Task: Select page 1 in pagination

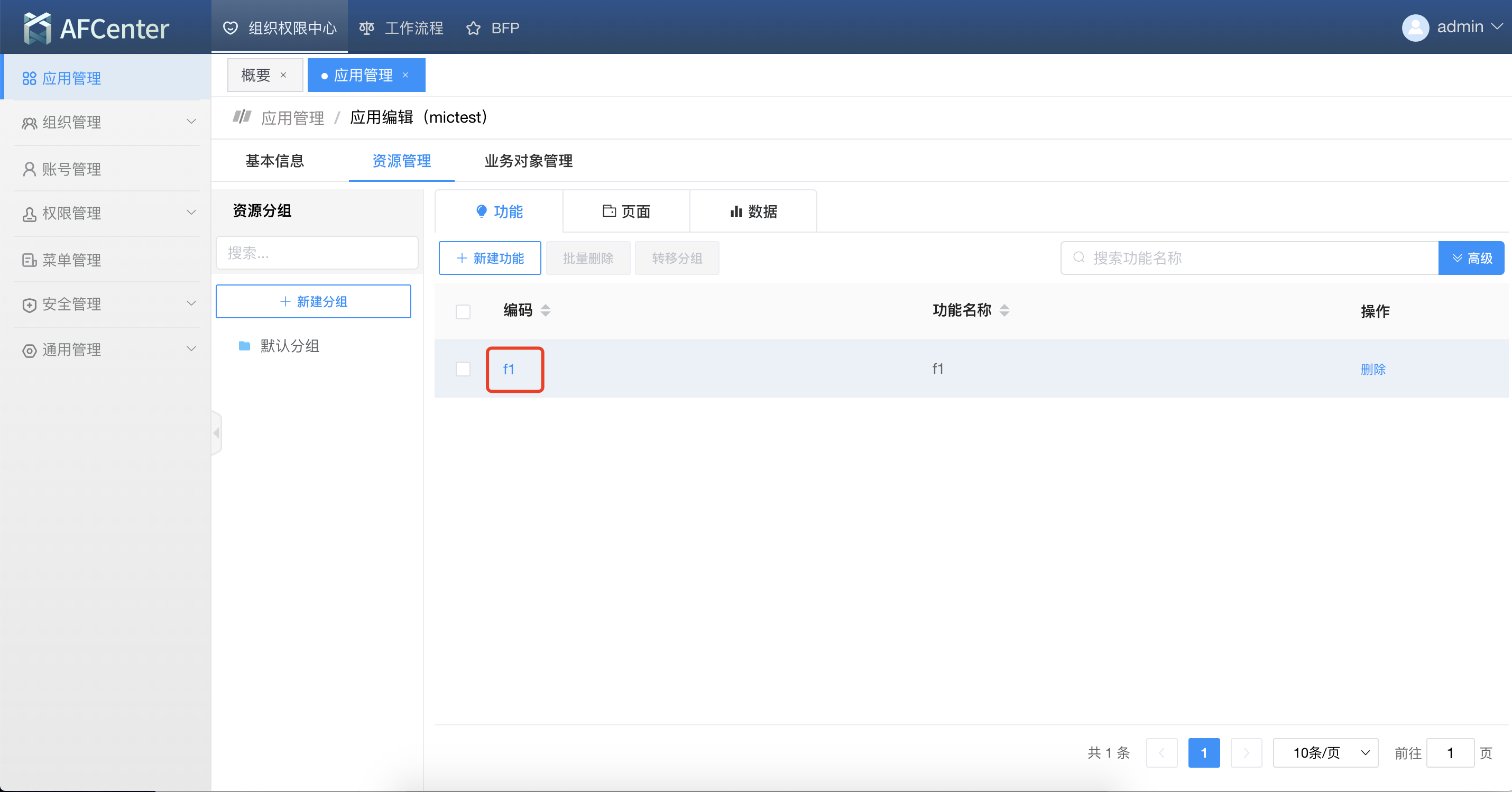Action: 1204,753
